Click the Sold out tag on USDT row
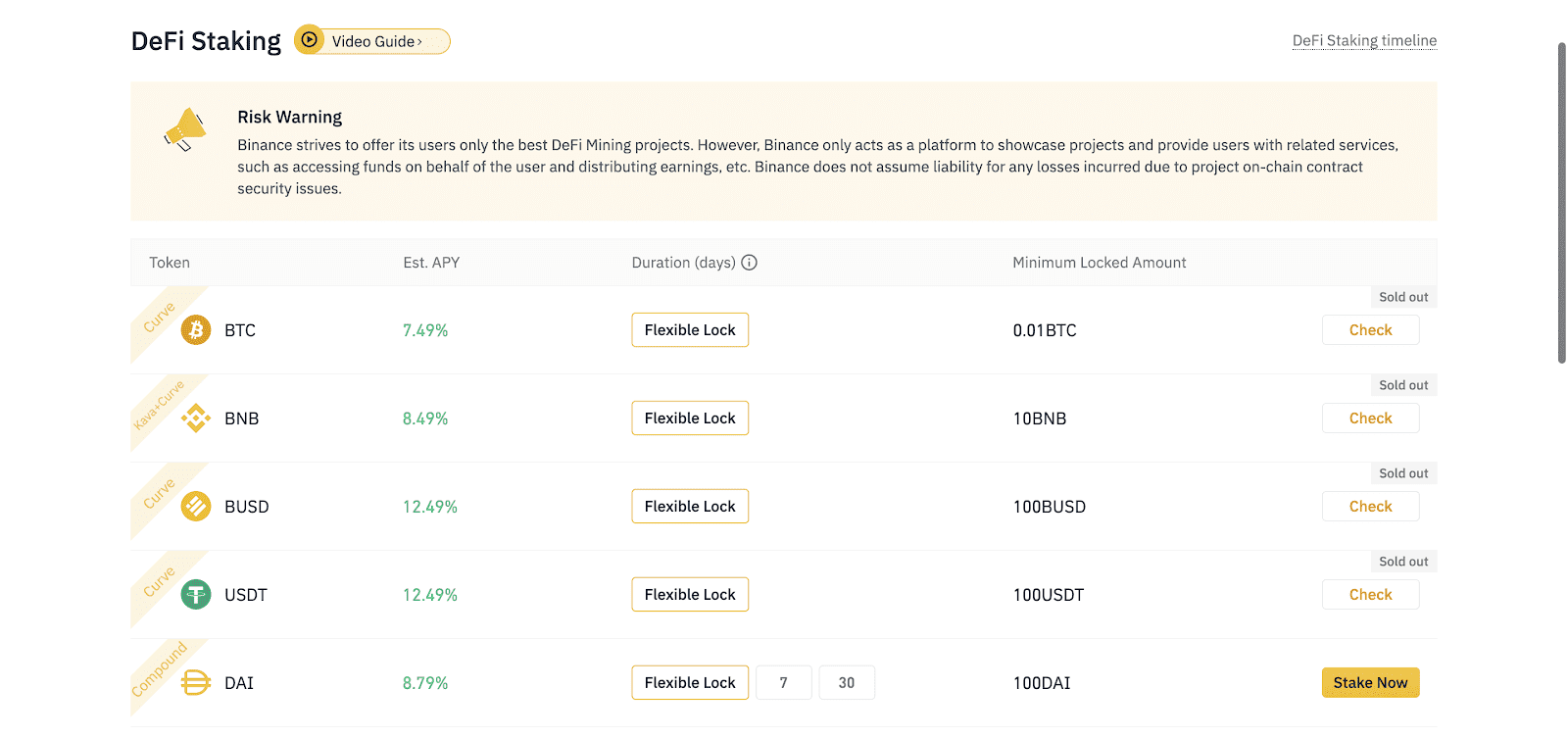Screen dimensions: 1568x738 click(1403, 562)
